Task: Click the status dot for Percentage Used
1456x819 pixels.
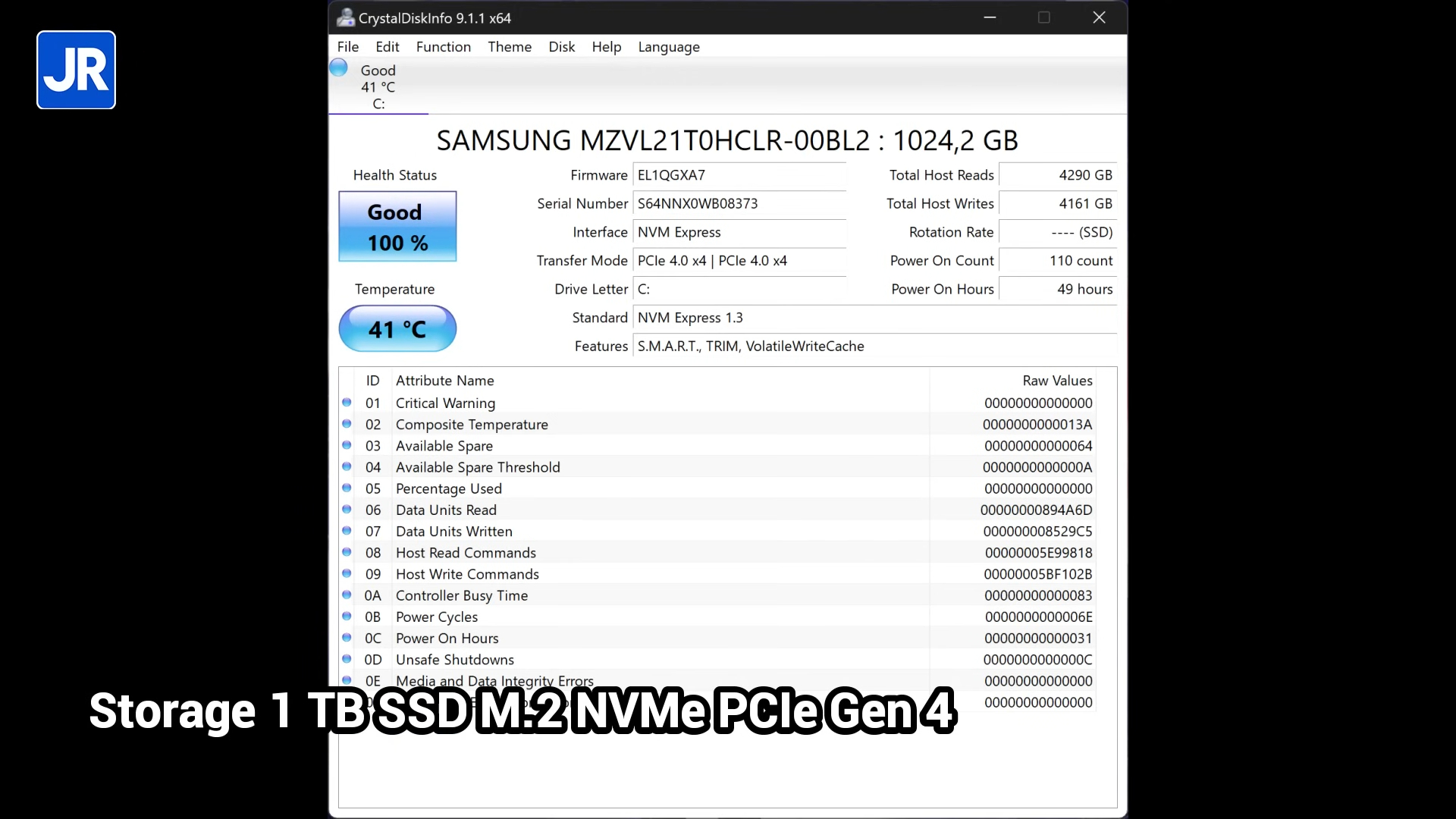Action: [347, 488]
